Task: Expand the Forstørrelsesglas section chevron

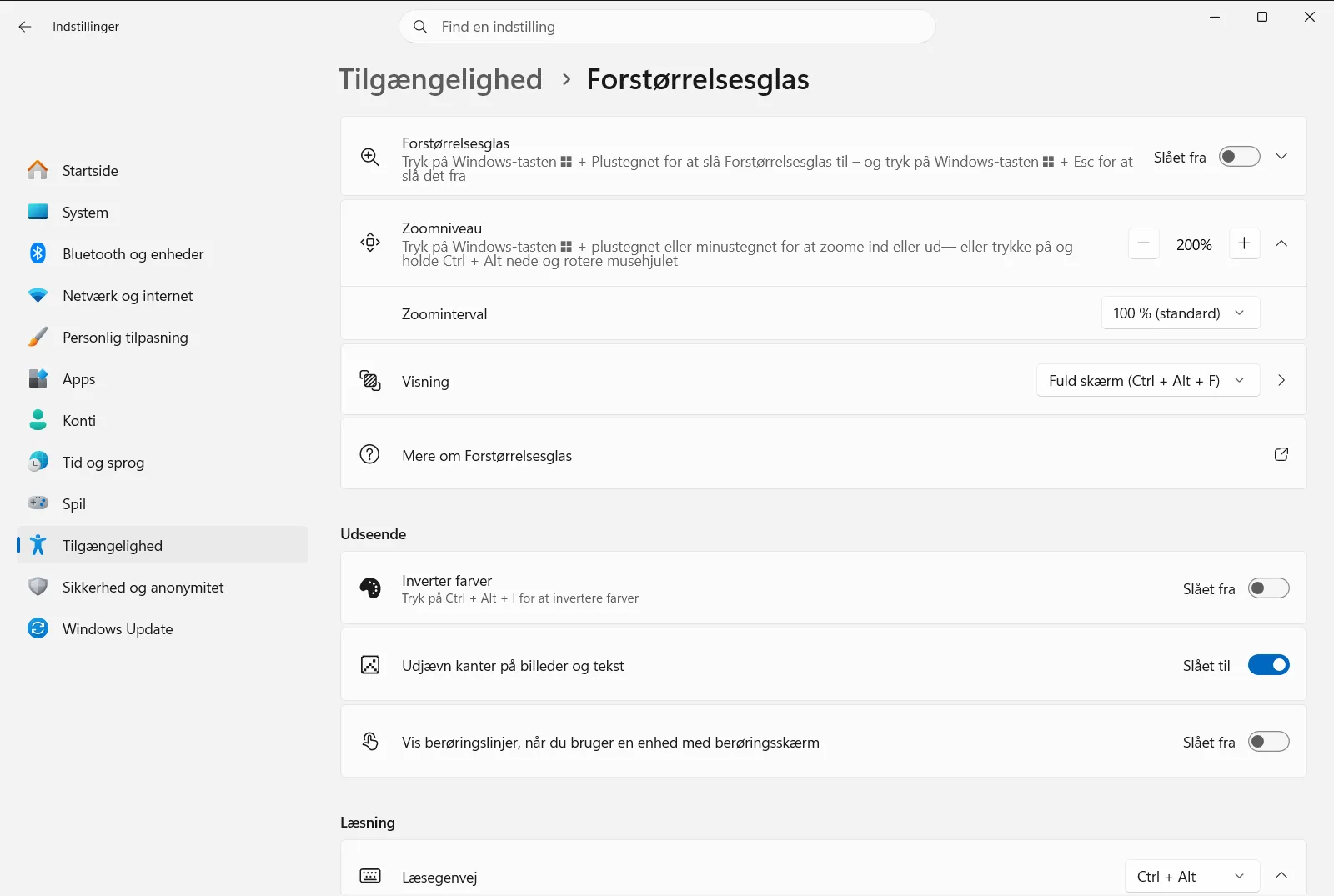Action: point(1281,157)
